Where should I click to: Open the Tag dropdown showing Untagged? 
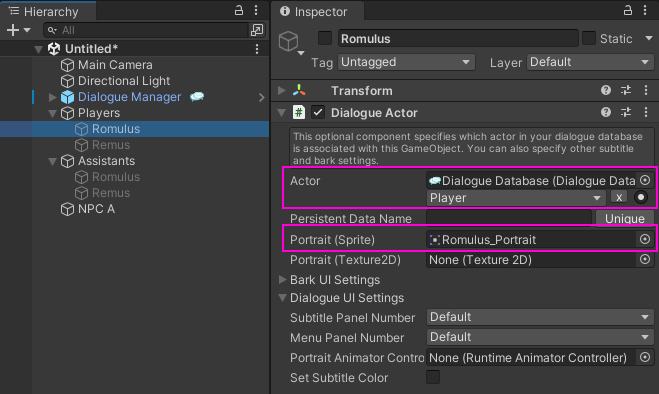coord(406,62)
